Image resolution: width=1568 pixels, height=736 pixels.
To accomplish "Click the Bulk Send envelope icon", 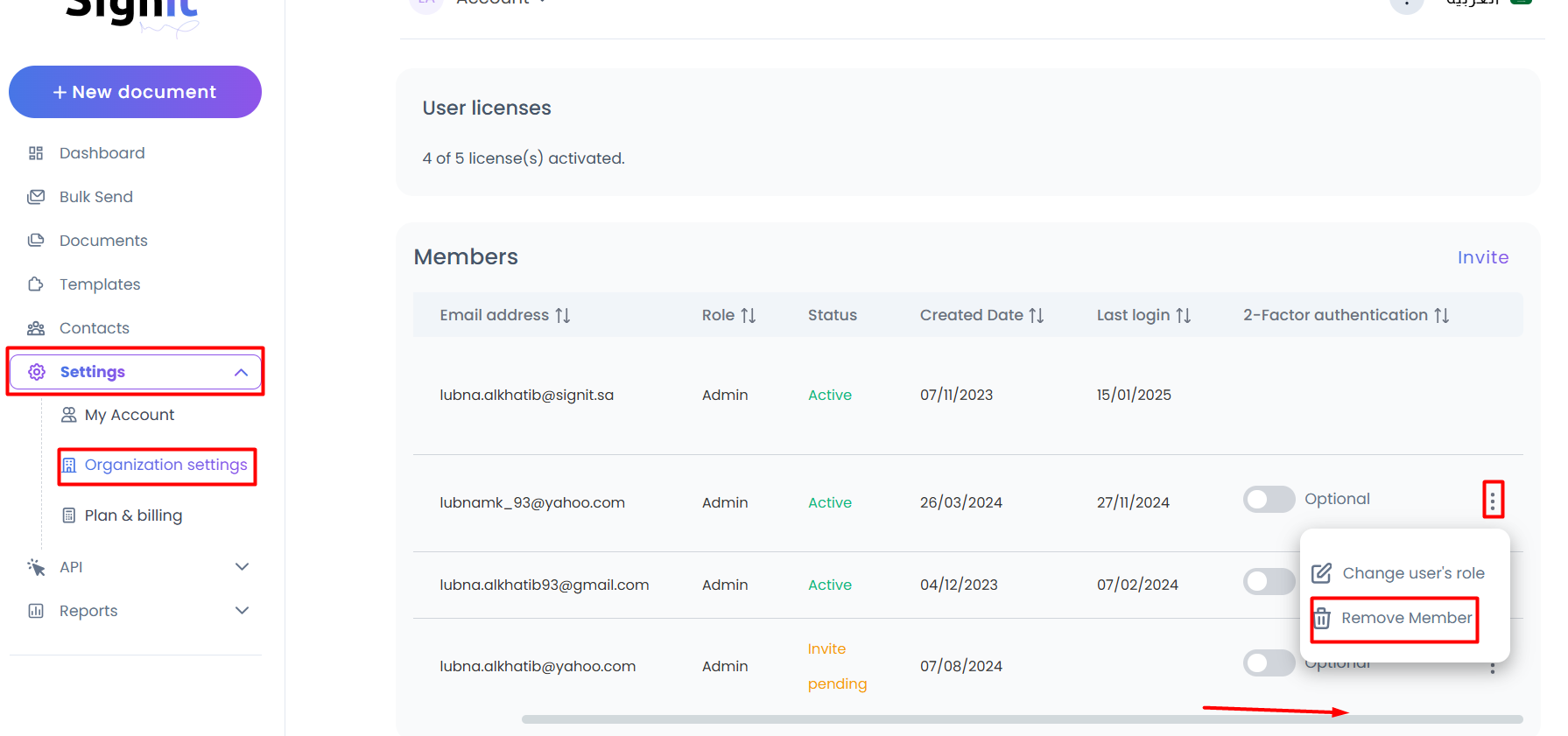I will (x=36, y=197).
